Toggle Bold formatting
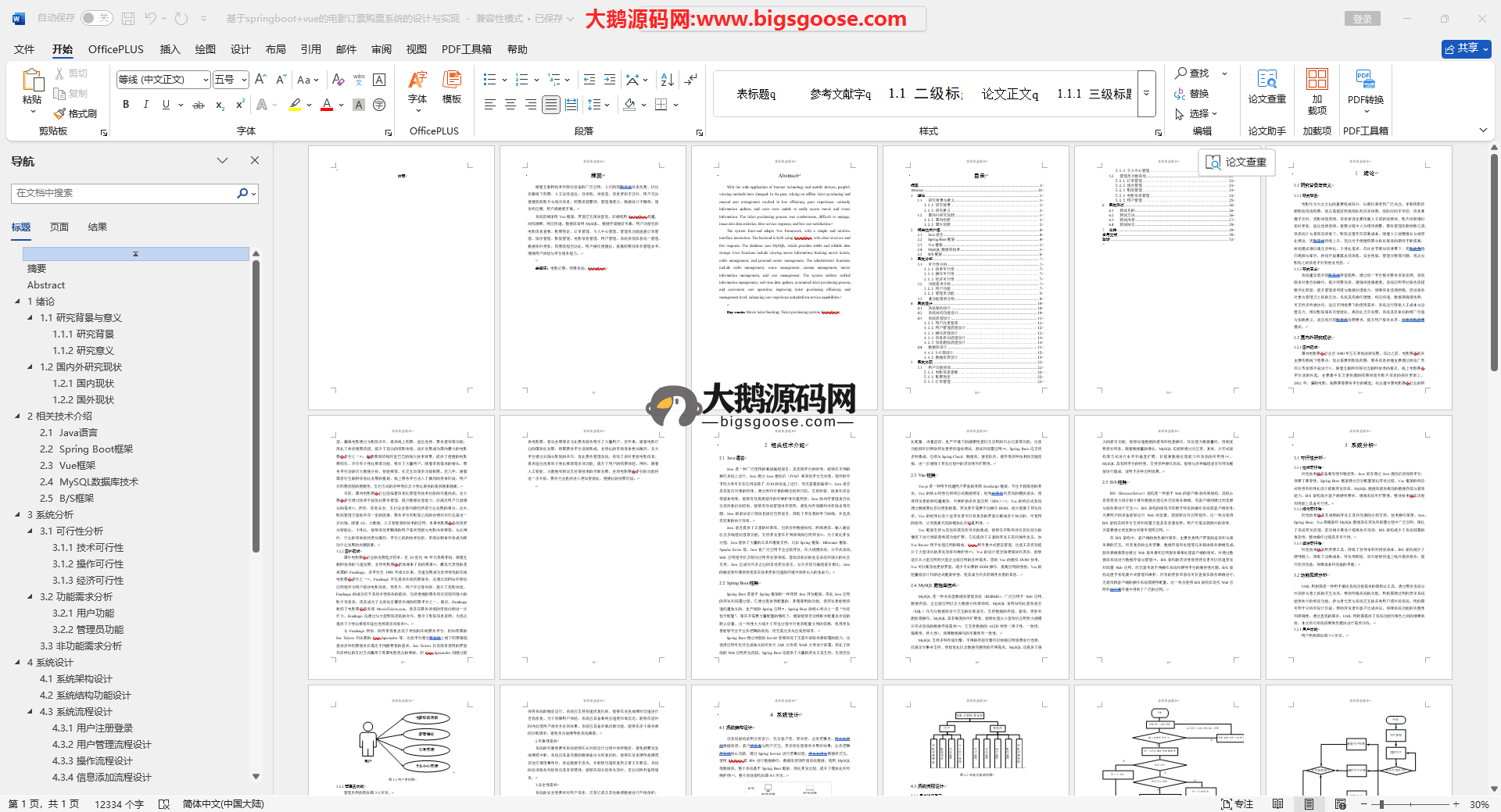1501x812 pixels. 126,105
